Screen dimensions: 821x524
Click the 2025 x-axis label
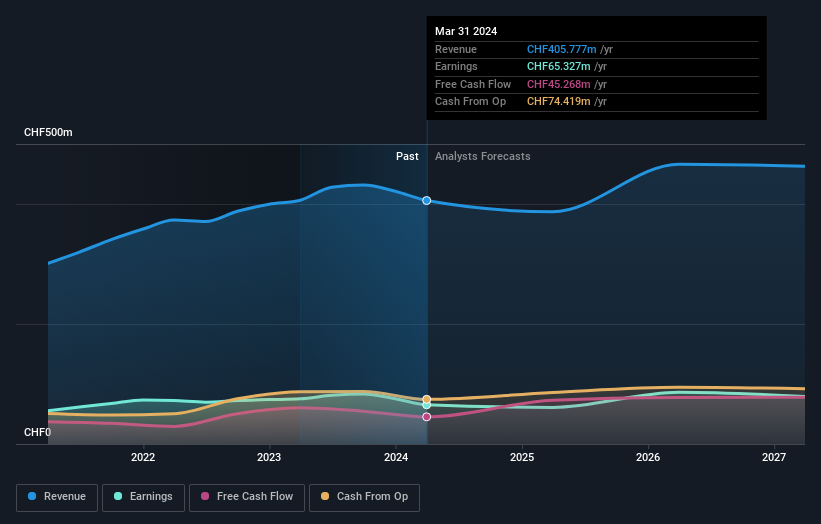(x=522, y=457)
